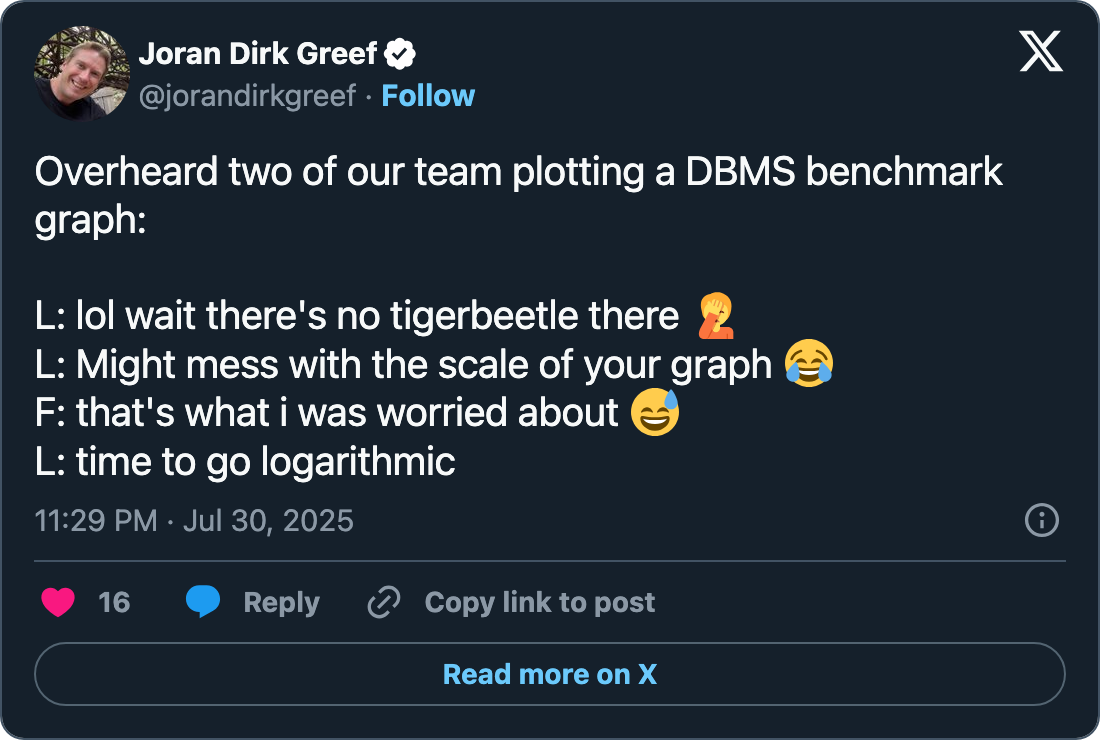
Task: Follow the tweet author
Action: pyautogui.click(x=428, y=96)
